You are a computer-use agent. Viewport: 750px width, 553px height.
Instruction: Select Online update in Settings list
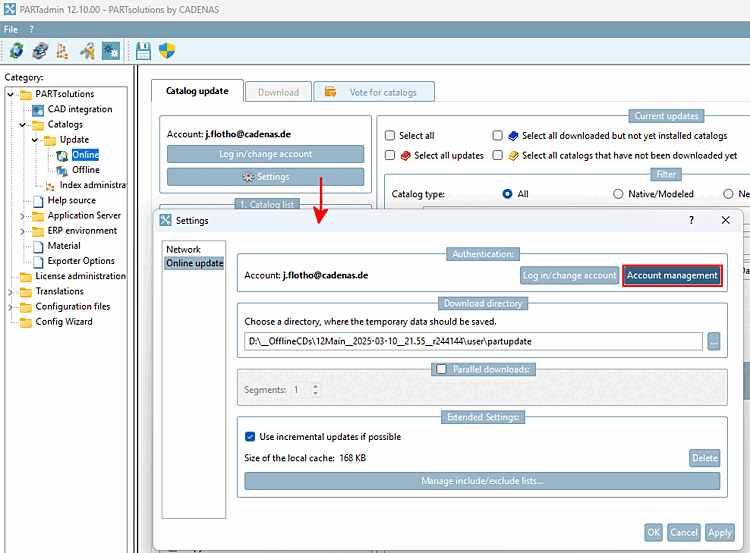[x=194, y=263]
